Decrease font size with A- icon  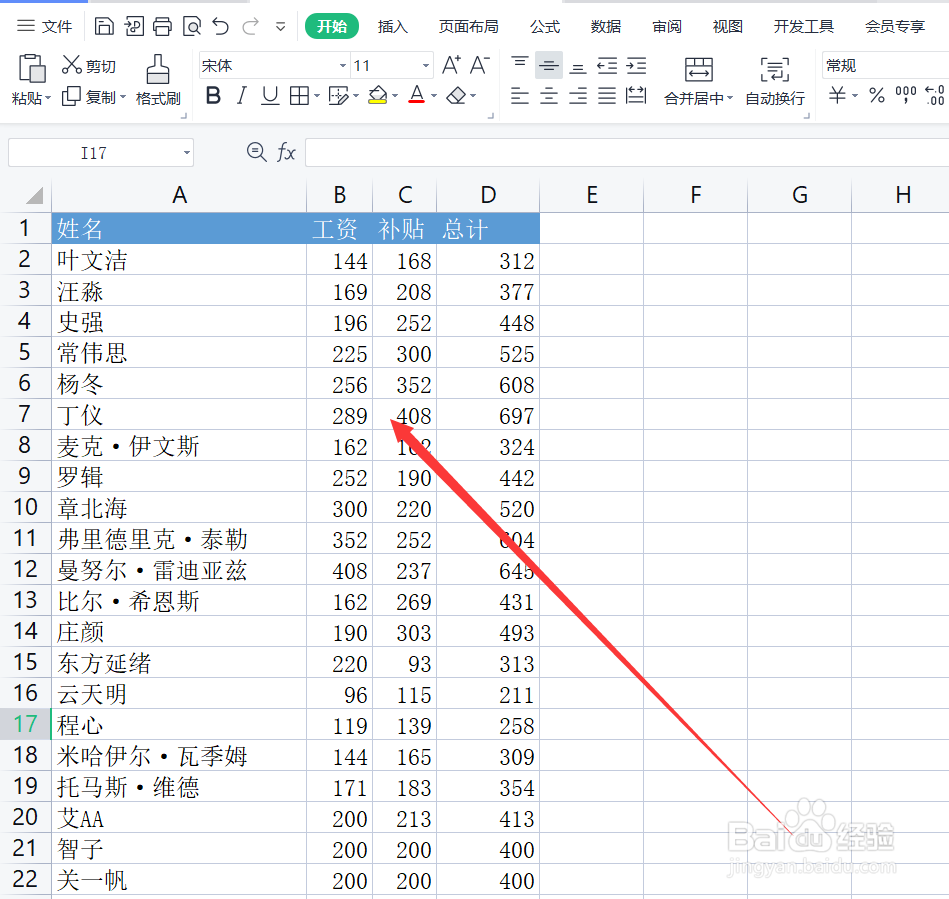[x=480, y=65]
